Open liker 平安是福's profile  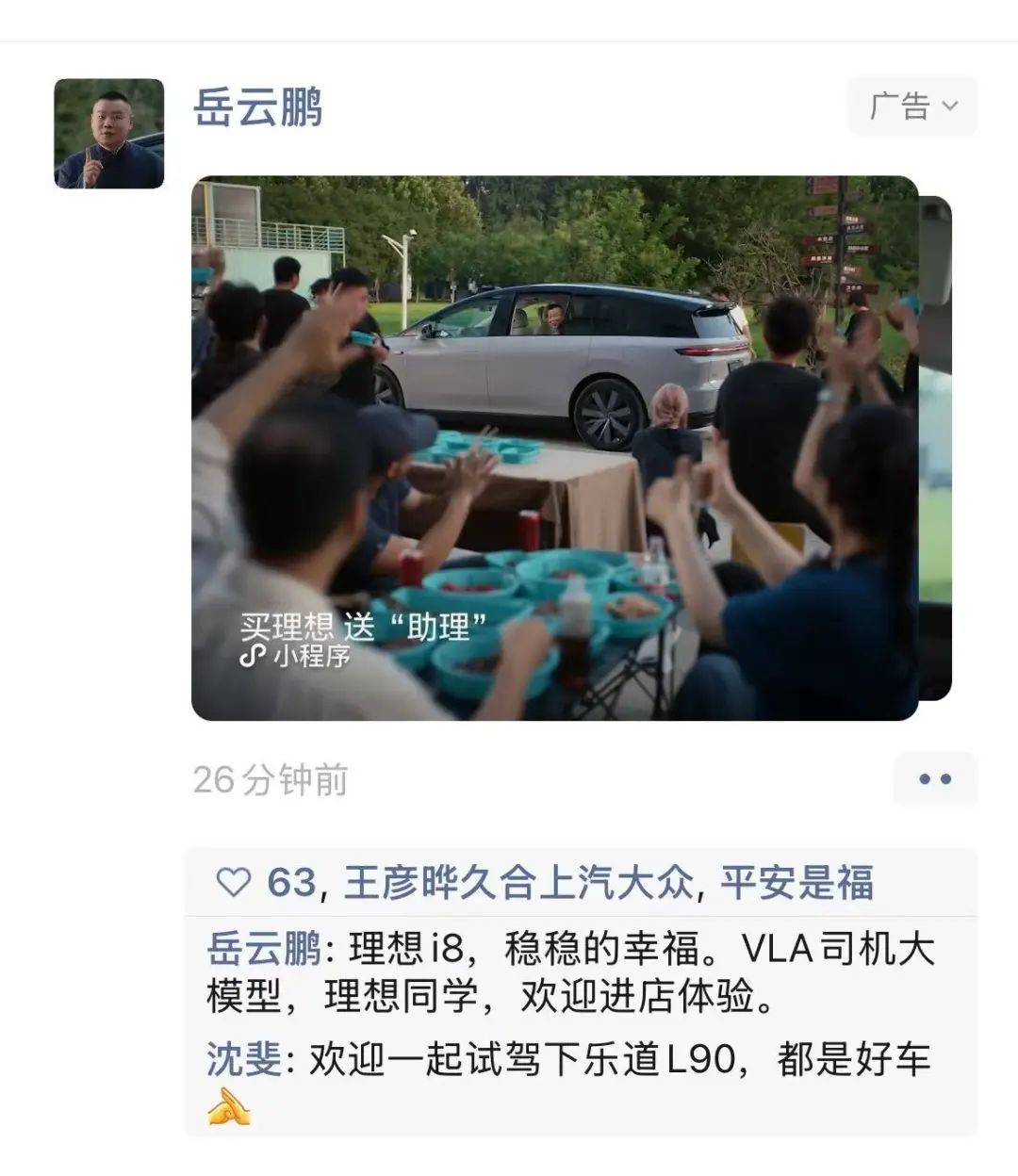pos(797,883)
